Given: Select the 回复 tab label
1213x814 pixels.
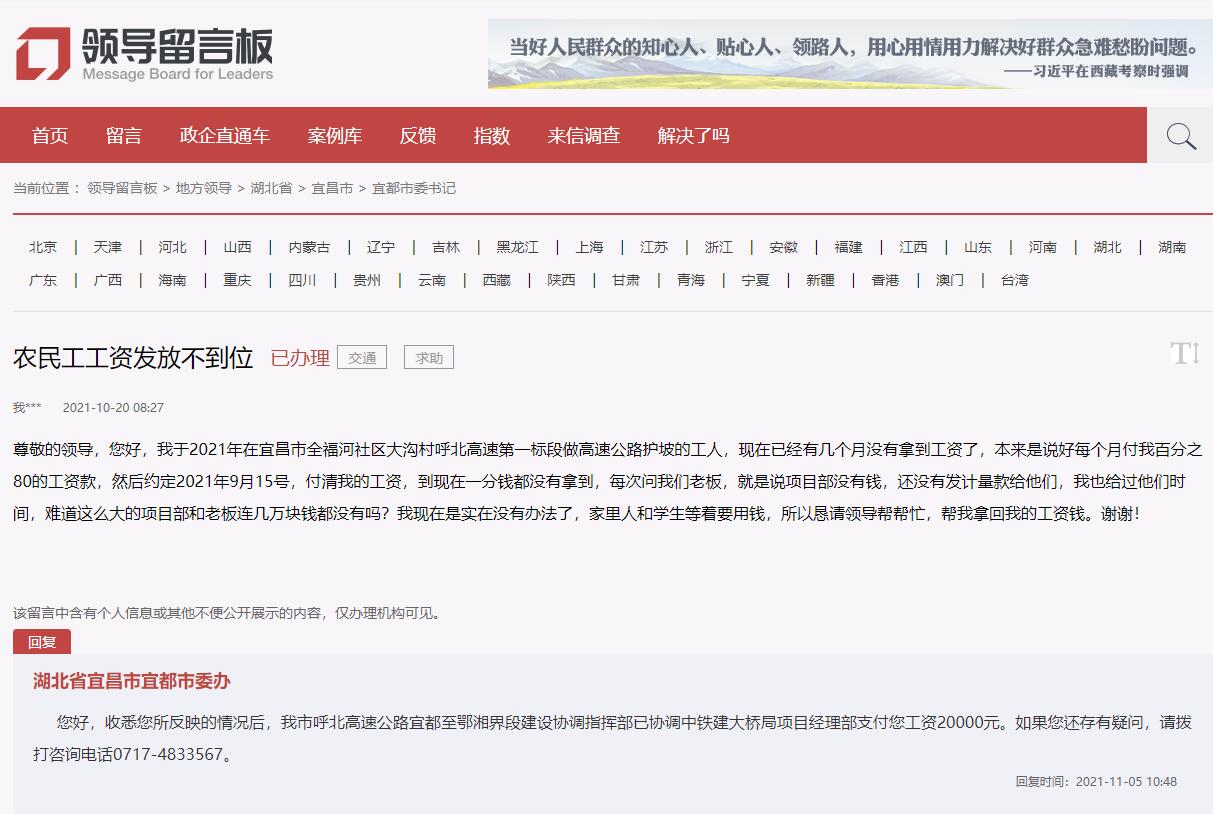Looking at the screenshot, I should [42, 642].
